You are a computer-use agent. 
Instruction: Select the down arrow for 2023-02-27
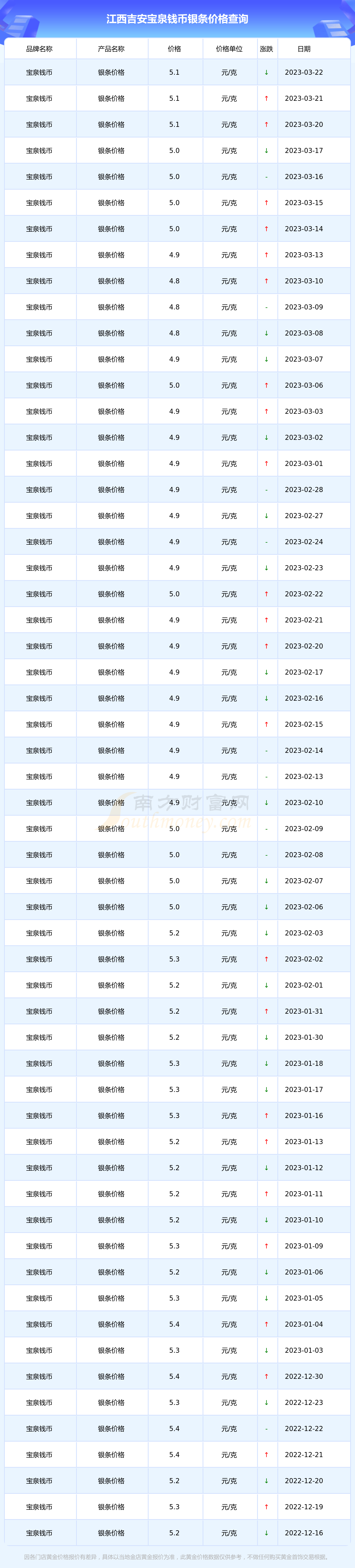[x=267, y=516]
